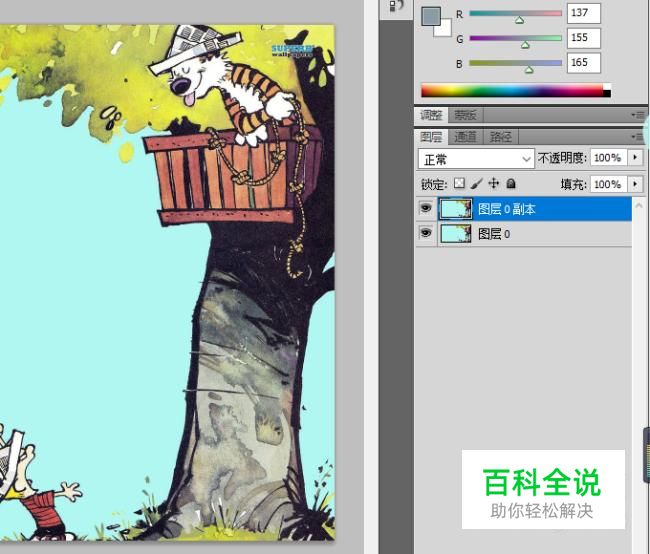Select the 图层 0 副本 layer name
This screenshot has height=554, width=650.
click(x=507, y=209)
